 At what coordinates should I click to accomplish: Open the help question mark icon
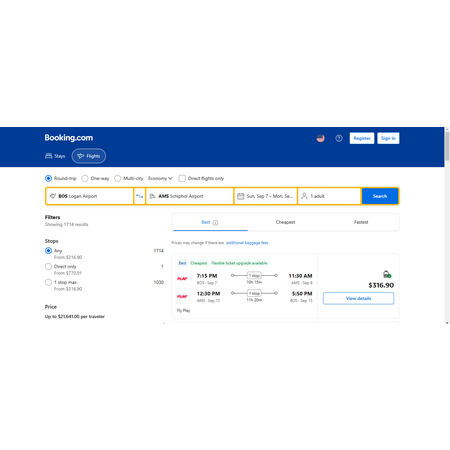pos(339,138)
